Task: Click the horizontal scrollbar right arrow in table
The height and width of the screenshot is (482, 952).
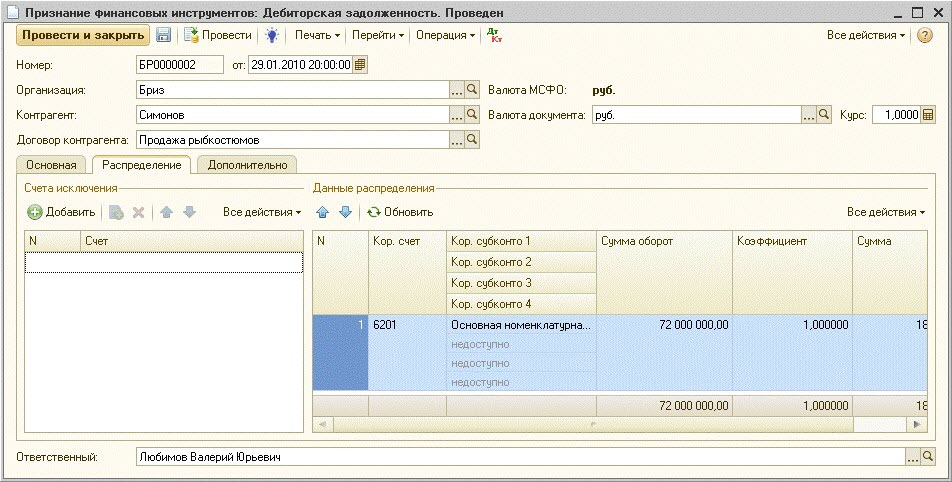Action: pyautogui.click(x=919, y=424)
